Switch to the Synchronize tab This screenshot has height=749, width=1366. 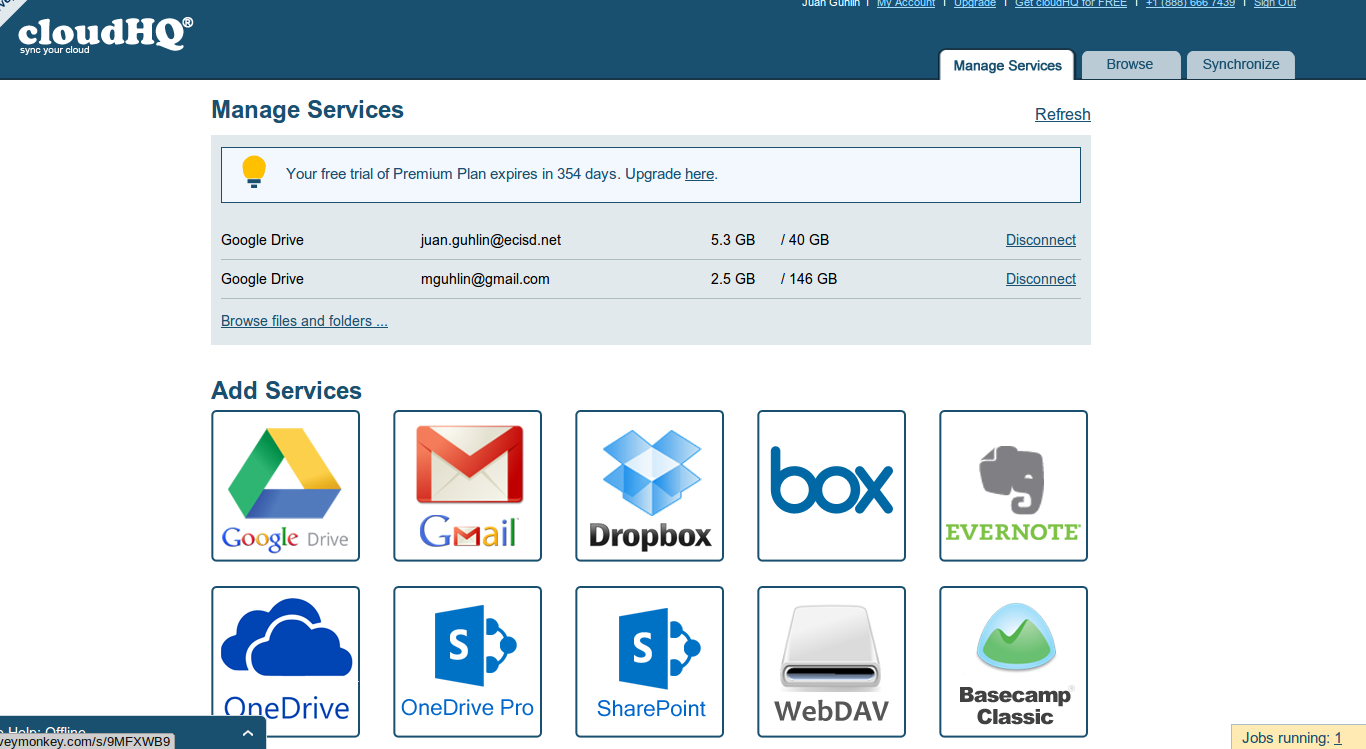coord(1240,65)
